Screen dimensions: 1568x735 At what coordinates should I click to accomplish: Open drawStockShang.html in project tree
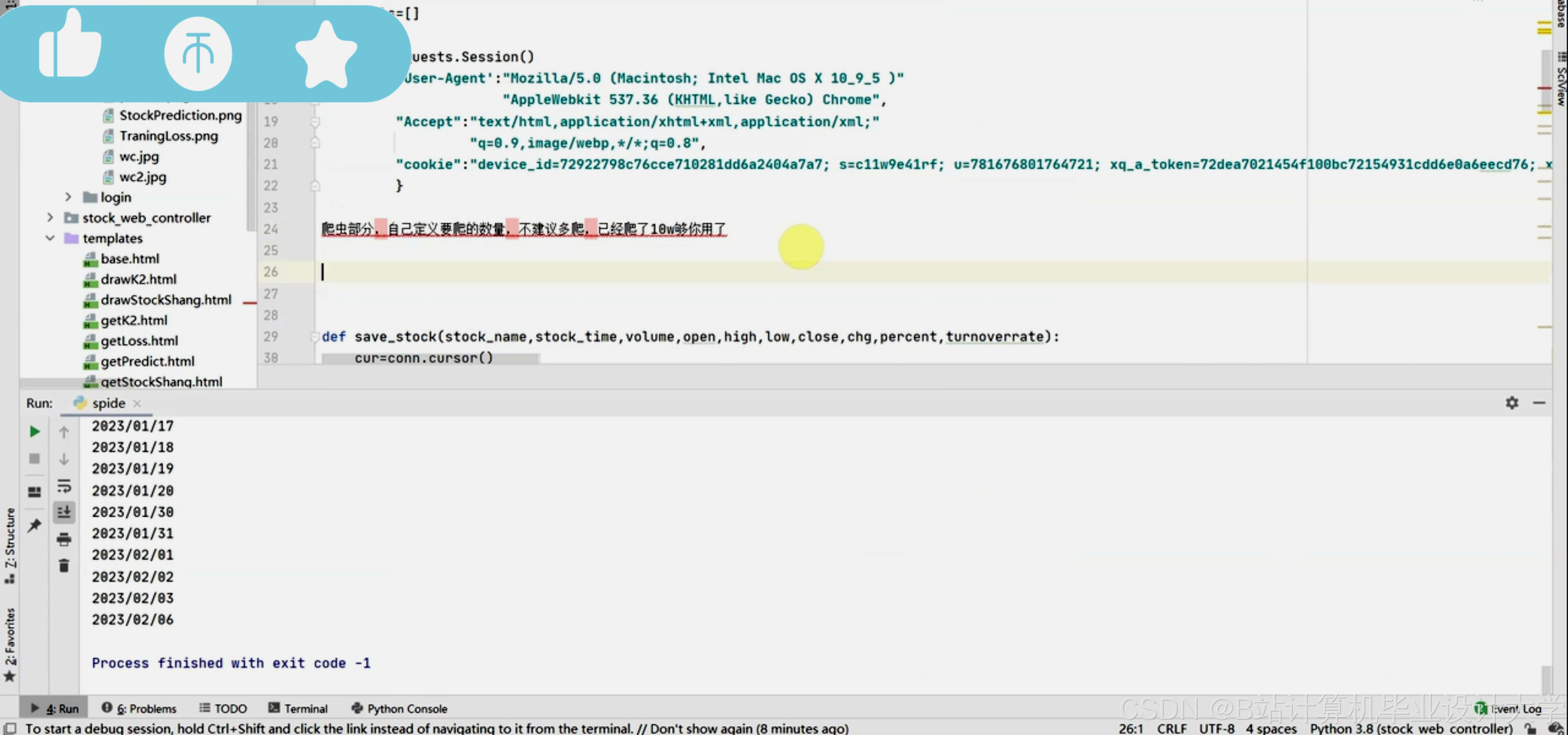coord(166,299)
